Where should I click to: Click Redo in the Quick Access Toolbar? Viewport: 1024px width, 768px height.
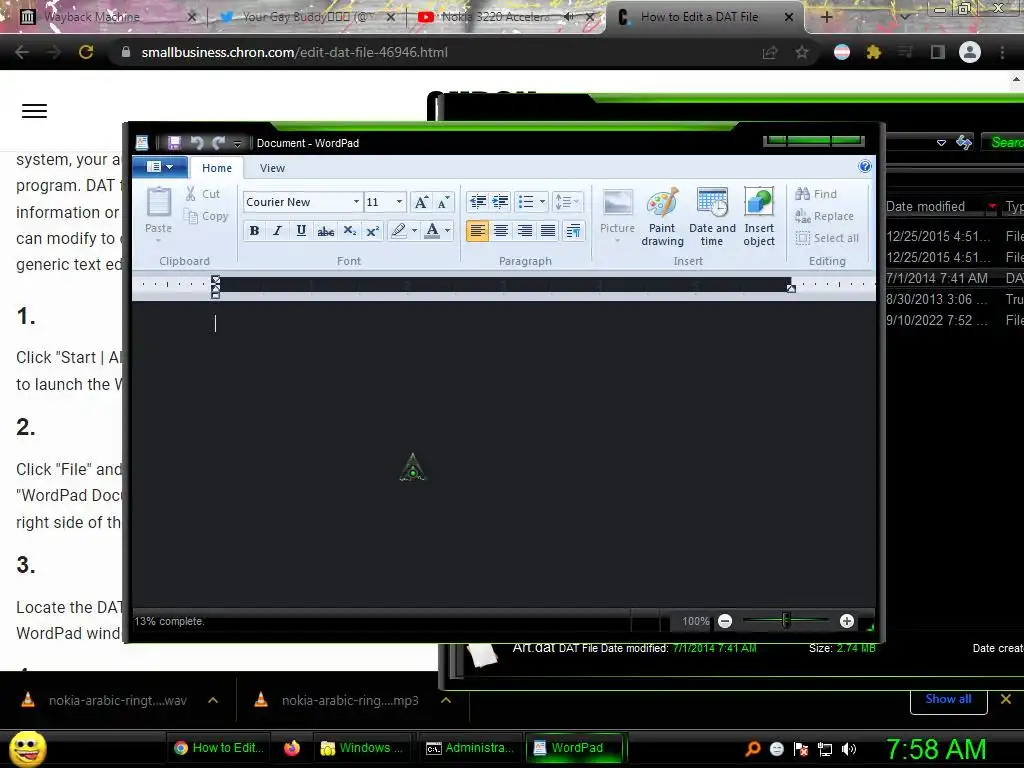218,142
